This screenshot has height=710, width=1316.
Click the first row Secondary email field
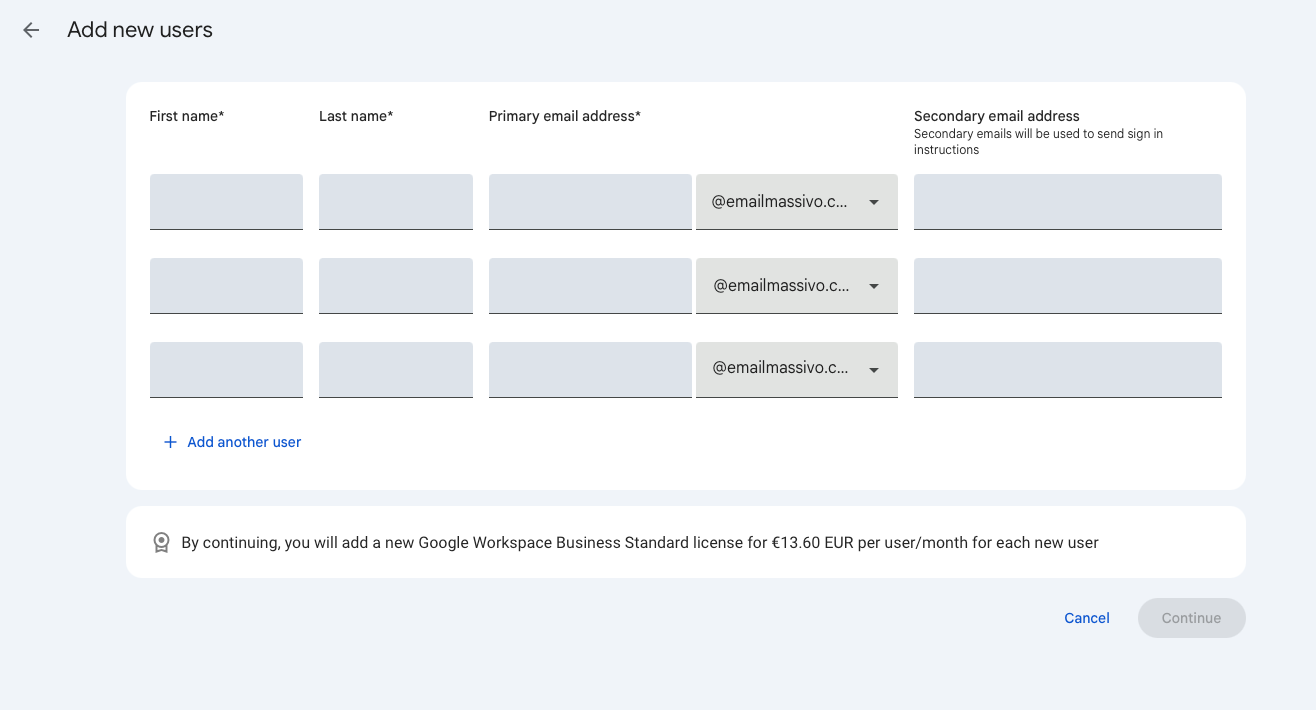[x=1067, y=202]
